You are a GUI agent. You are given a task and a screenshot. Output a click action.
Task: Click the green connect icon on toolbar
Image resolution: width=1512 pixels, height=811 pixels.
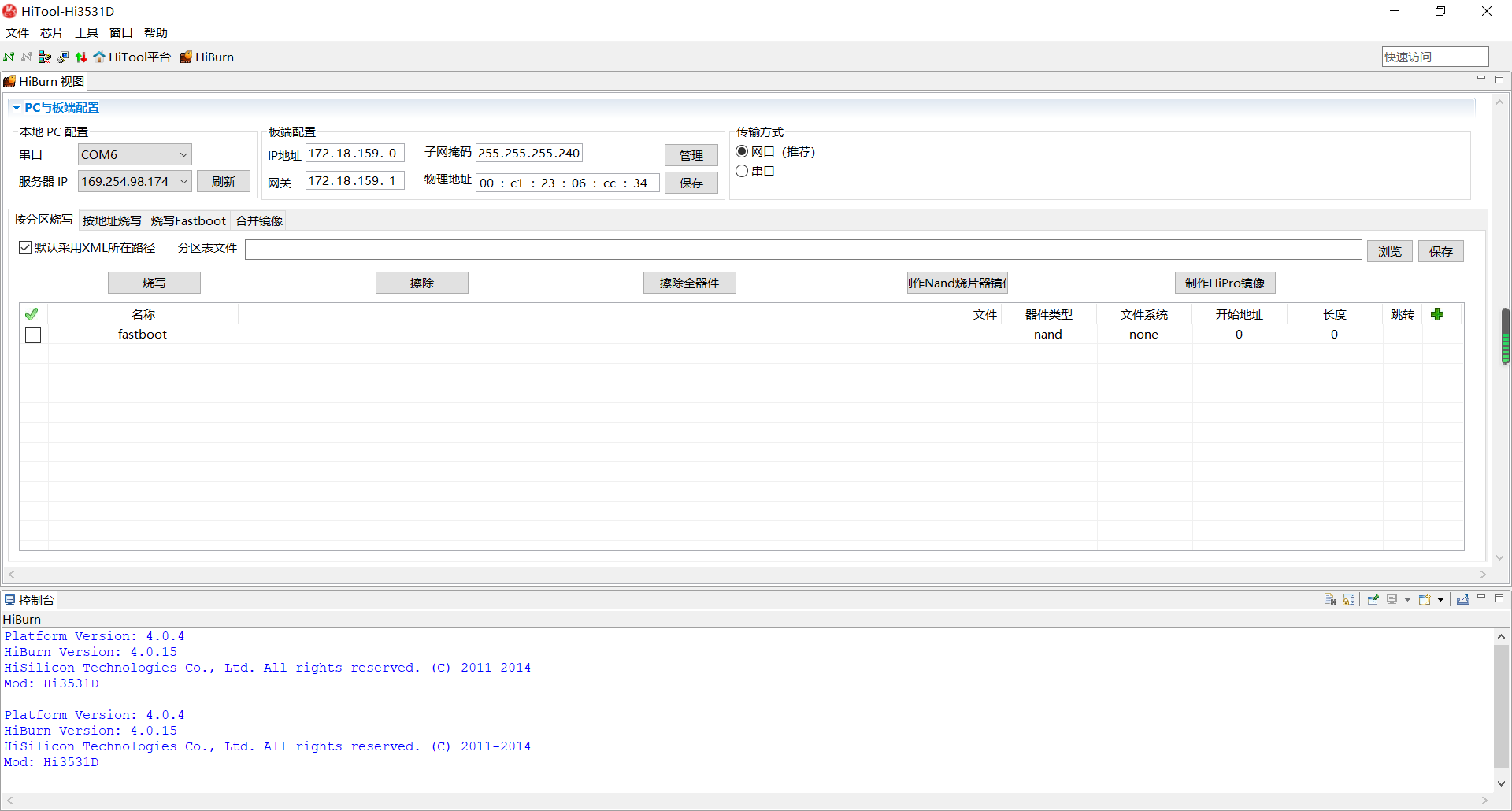pos(9,57)
